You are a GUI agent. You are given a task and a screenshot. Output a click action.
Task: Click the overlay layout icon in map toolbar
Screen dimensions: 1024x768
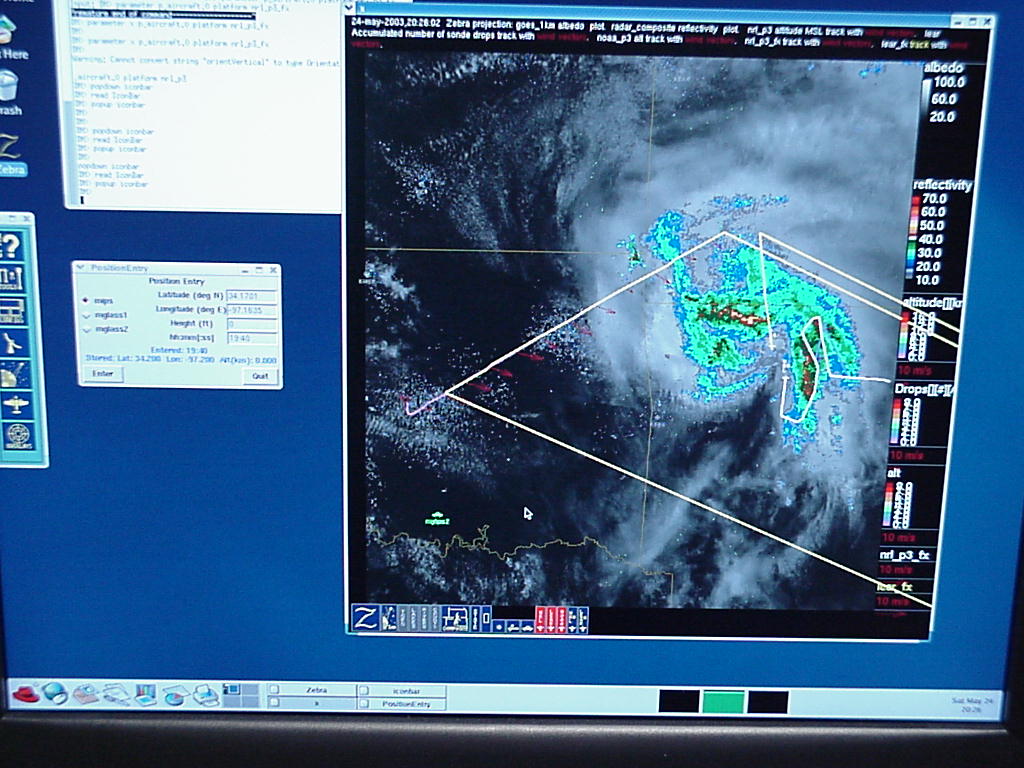click(x=455, y=618)
